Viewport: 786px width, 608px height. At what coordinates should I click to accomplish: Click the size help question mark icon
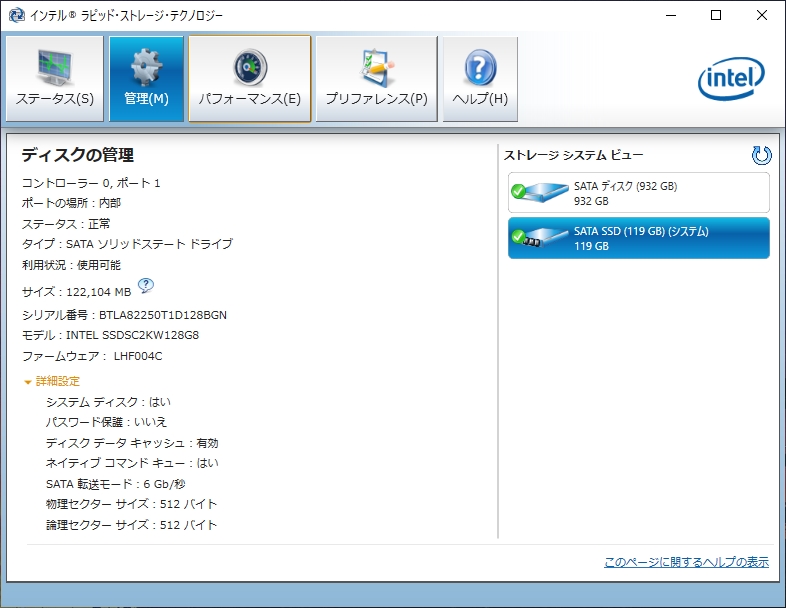[145, 286]
